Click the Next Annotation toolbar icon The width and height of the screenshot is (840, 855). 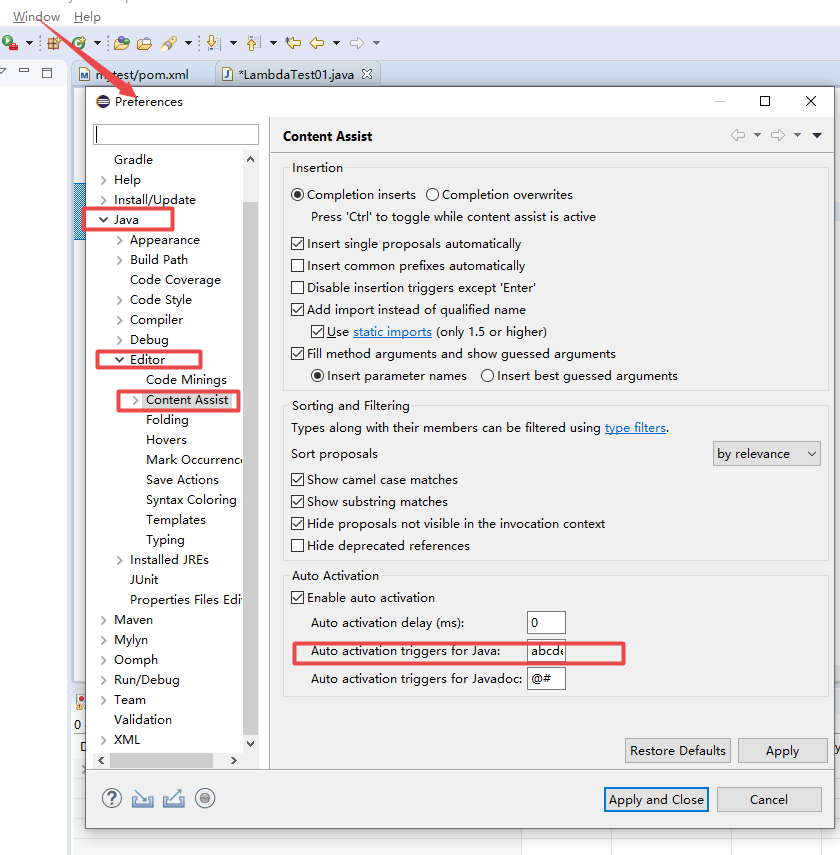point(214,43)
